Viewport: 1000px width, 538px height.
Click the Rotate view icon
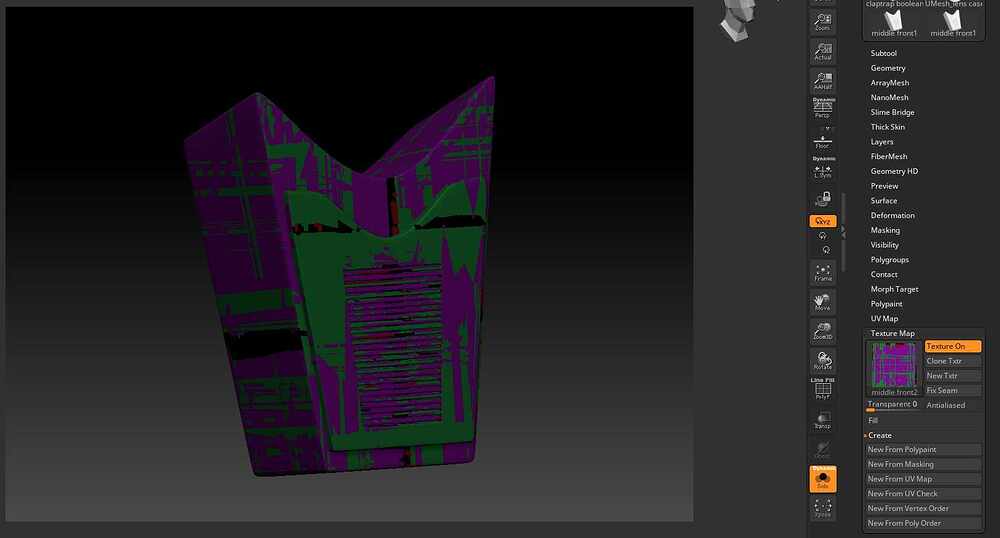coord(823,360)
